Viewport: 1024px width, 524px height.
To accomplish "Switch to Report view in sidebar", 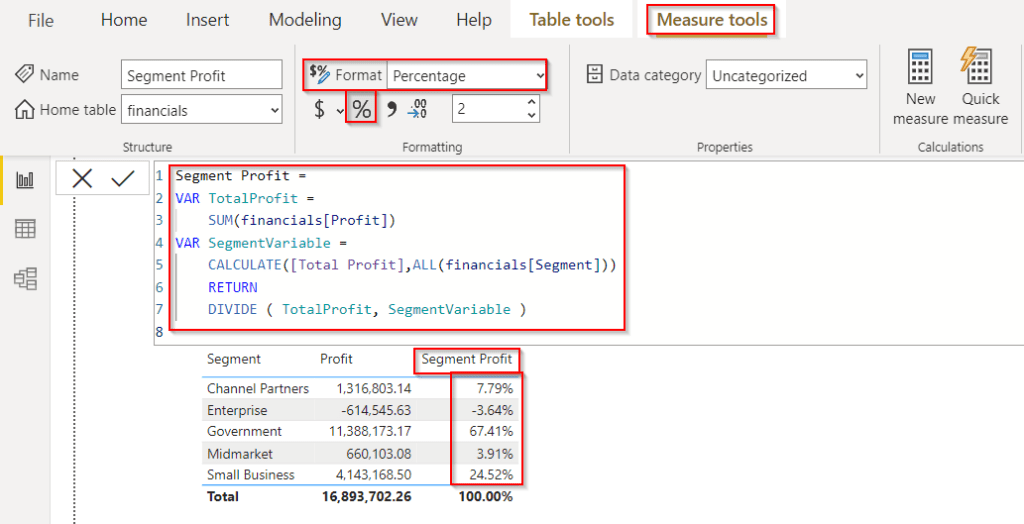I will tap(25, 180).
